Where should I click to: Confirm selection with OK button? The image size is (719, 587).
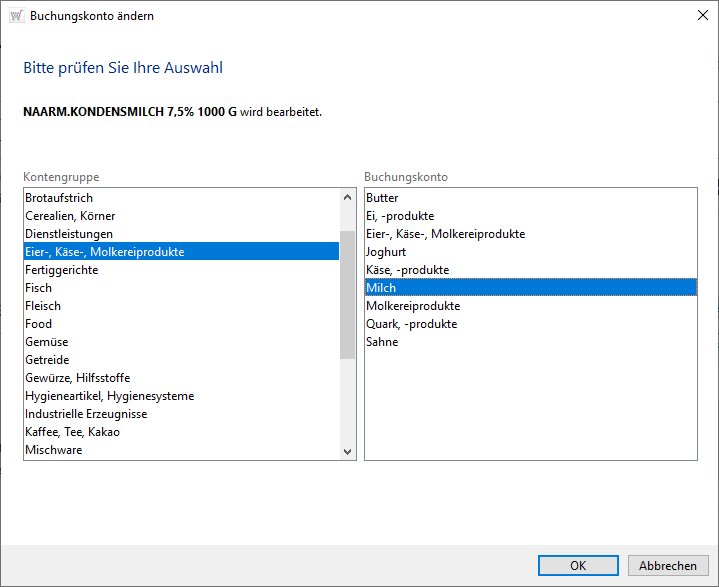click(x=578, y=565)
